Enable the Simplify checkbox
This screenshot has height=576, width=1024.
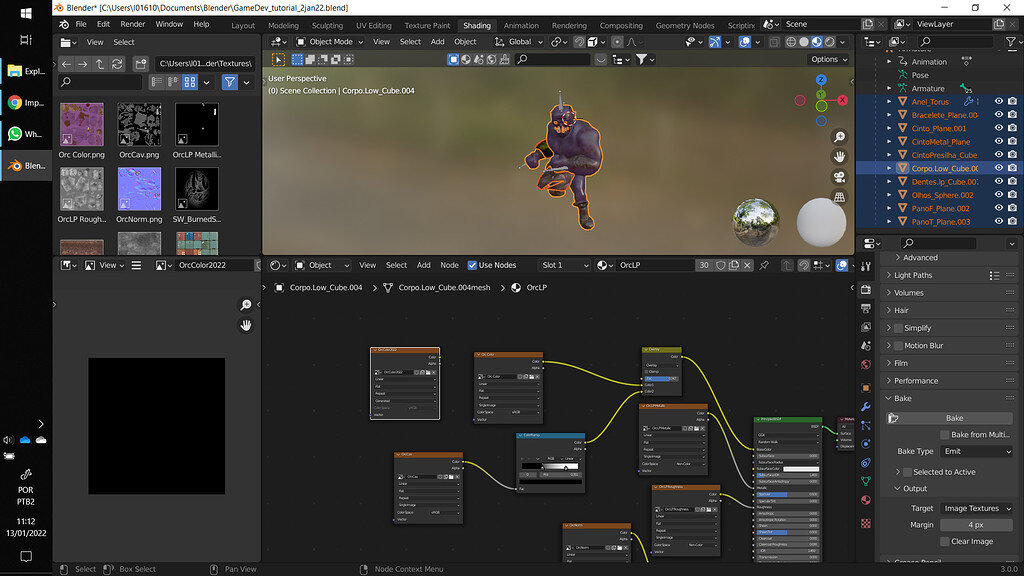click(x=898, y=328)
